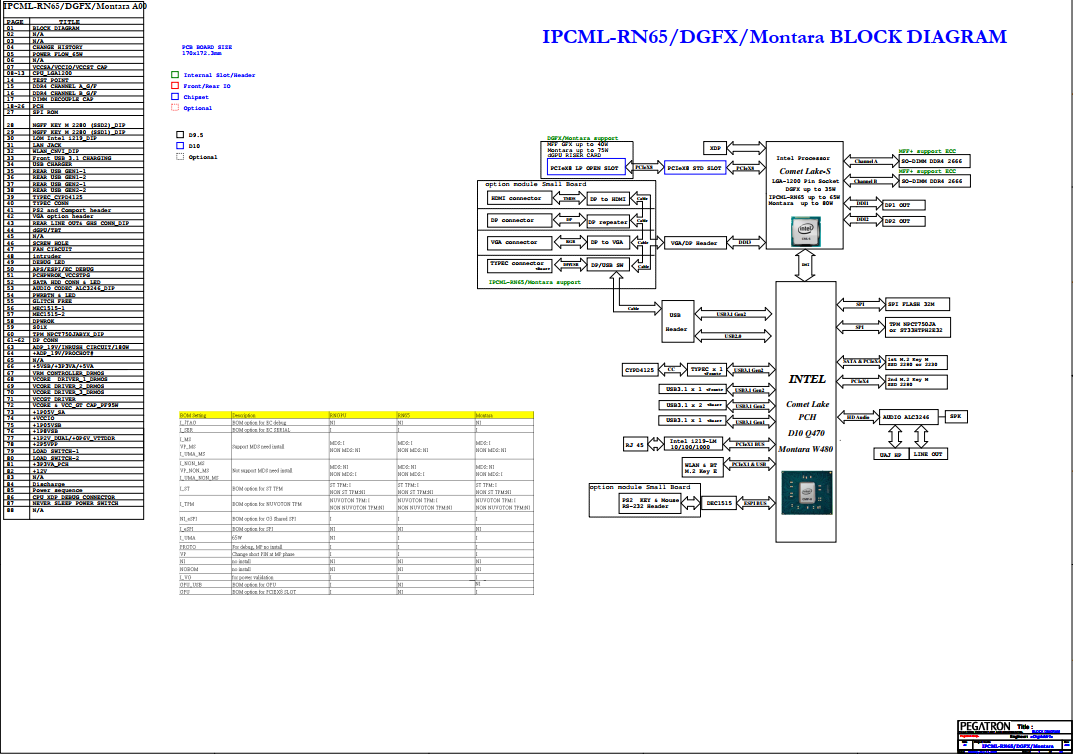Click the Channel B memory arrow
This screenshot has height=754, width=1073.
(x=871, y=181)
